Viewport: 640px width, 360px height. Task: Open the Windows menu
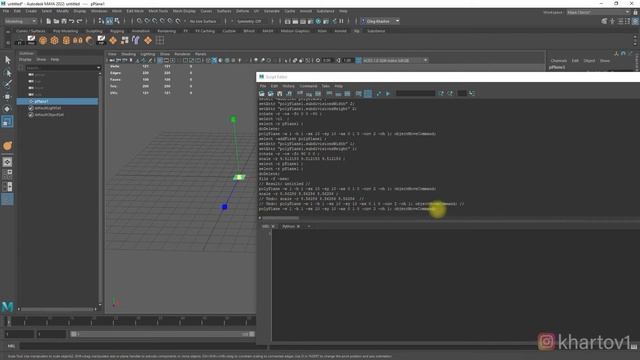99,11
